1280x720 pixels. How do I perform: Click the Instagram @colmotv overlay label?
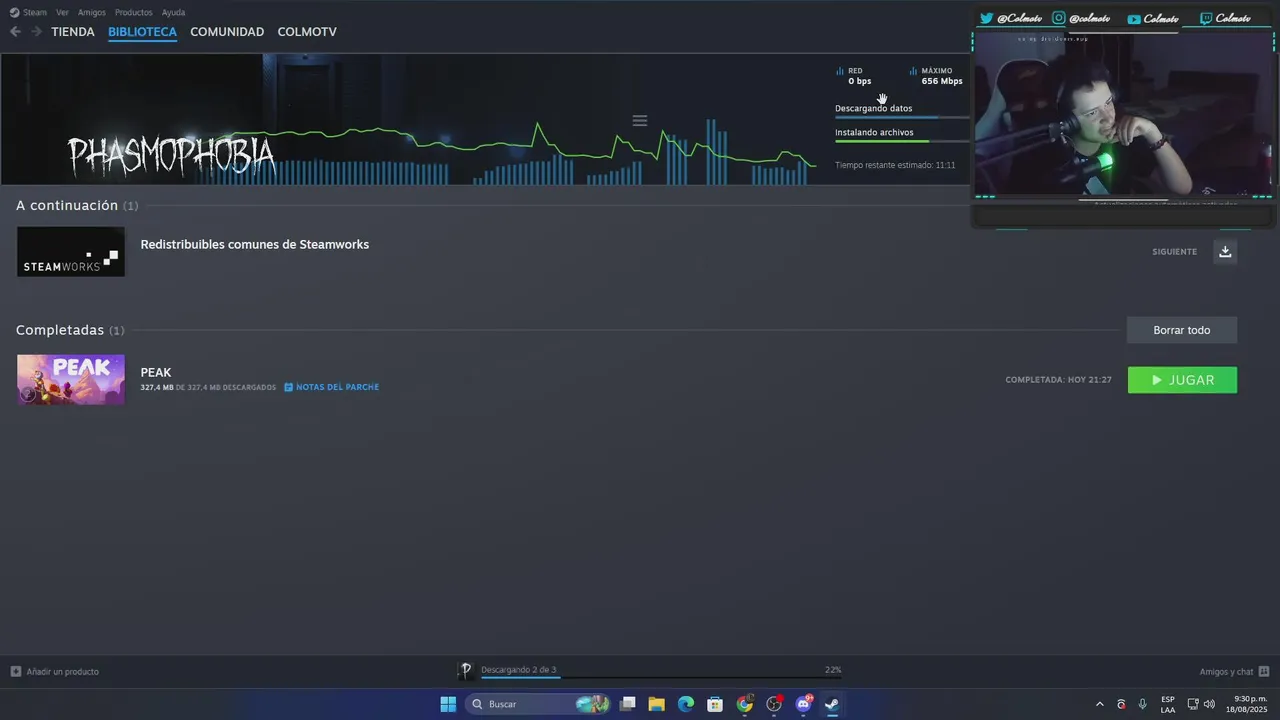coord(1081,18)
